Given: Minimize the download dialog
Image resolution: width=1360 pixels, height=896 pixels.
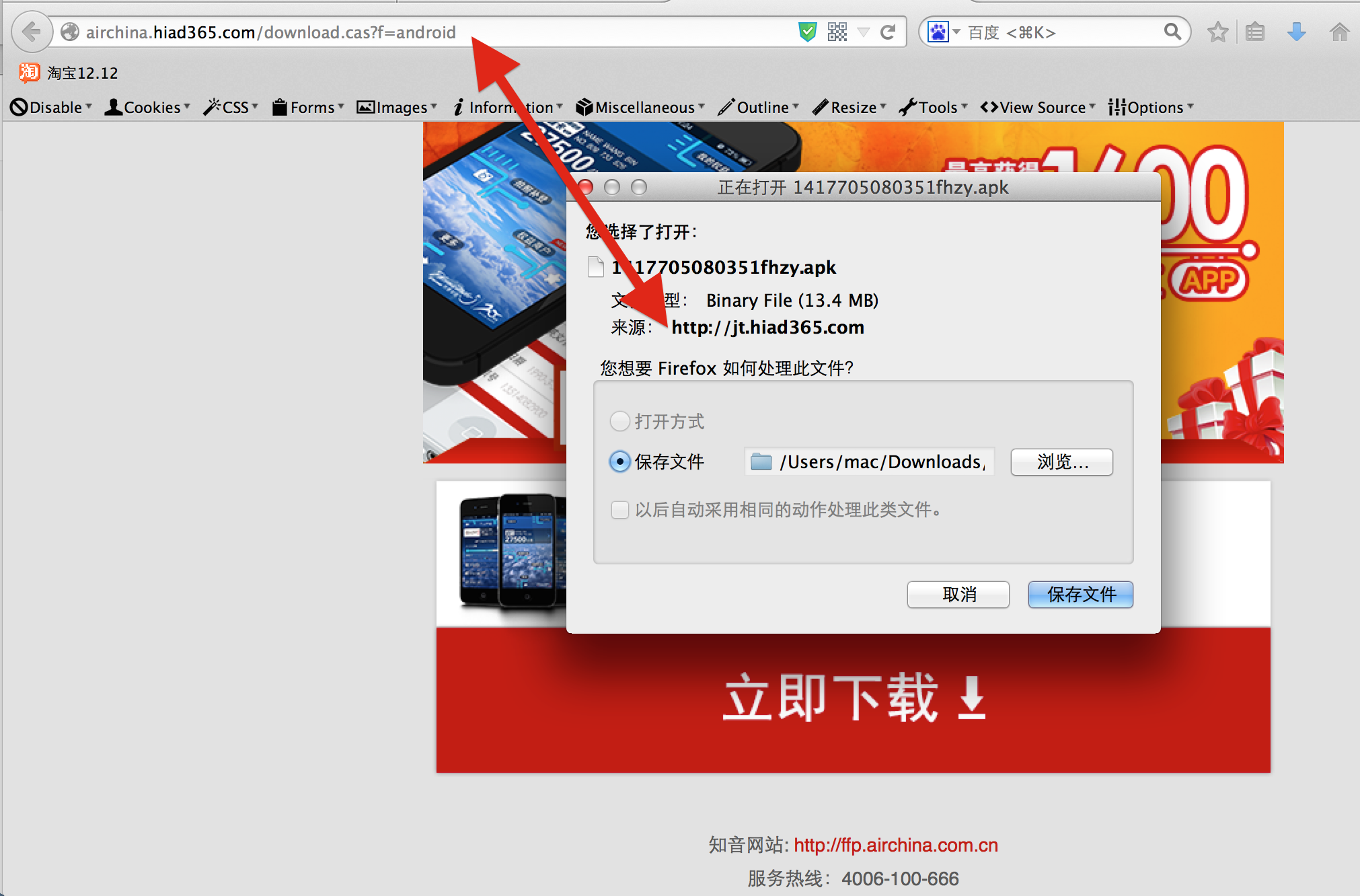Looking at the screenshot, I should (611, 187).
